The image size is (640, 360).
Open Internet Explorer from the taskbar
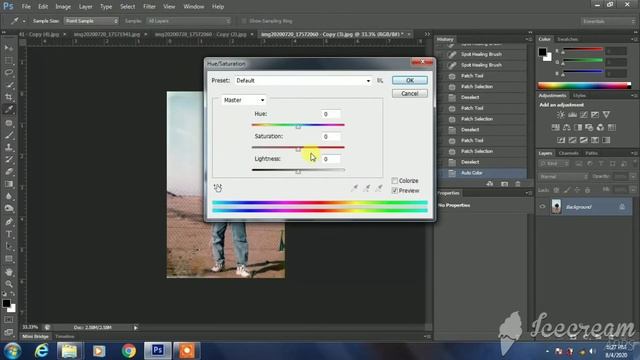41,351
